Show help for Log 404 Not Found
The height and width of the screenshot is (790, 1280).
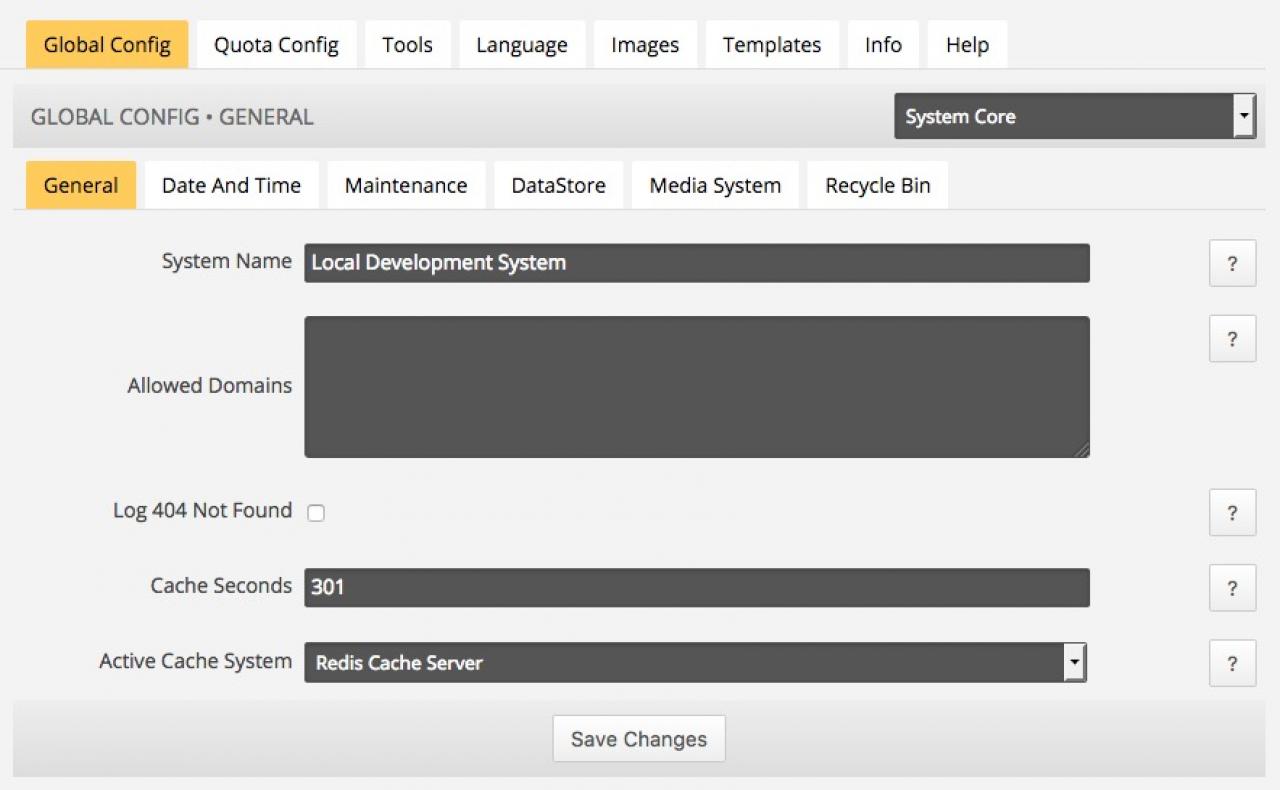1232,513
